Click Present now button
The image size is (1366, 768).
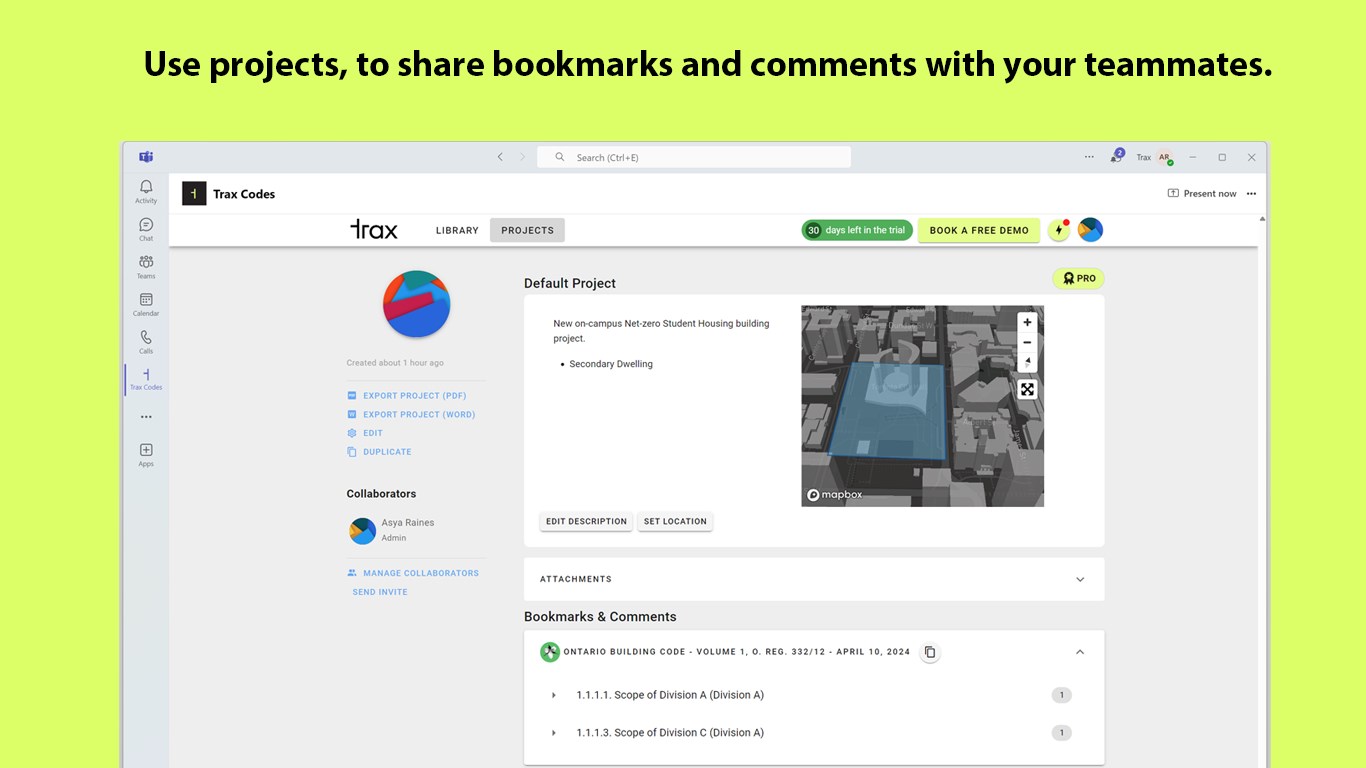1202,194
